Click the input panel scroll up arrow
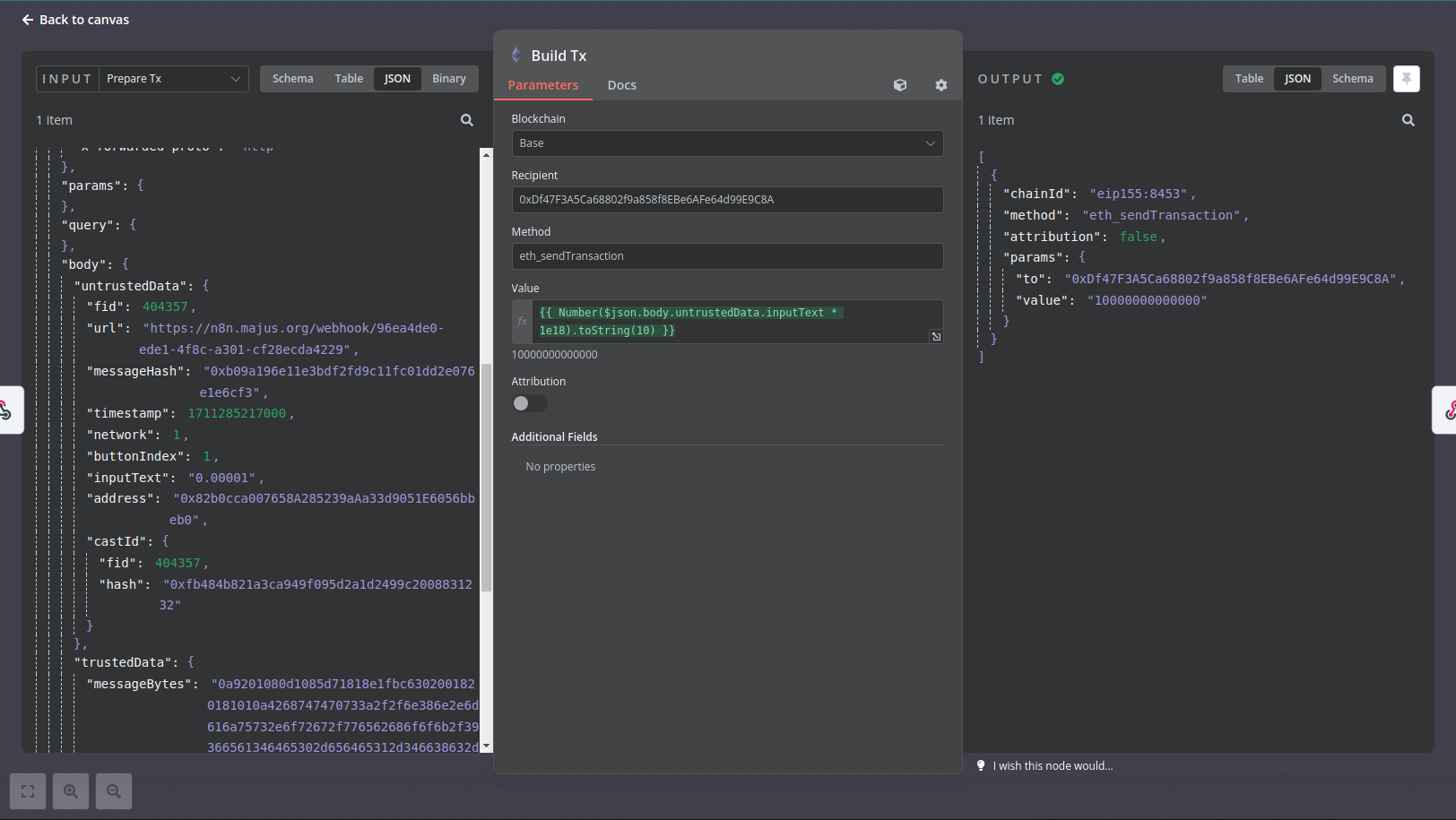The image size is (1456, 820). 486,154
